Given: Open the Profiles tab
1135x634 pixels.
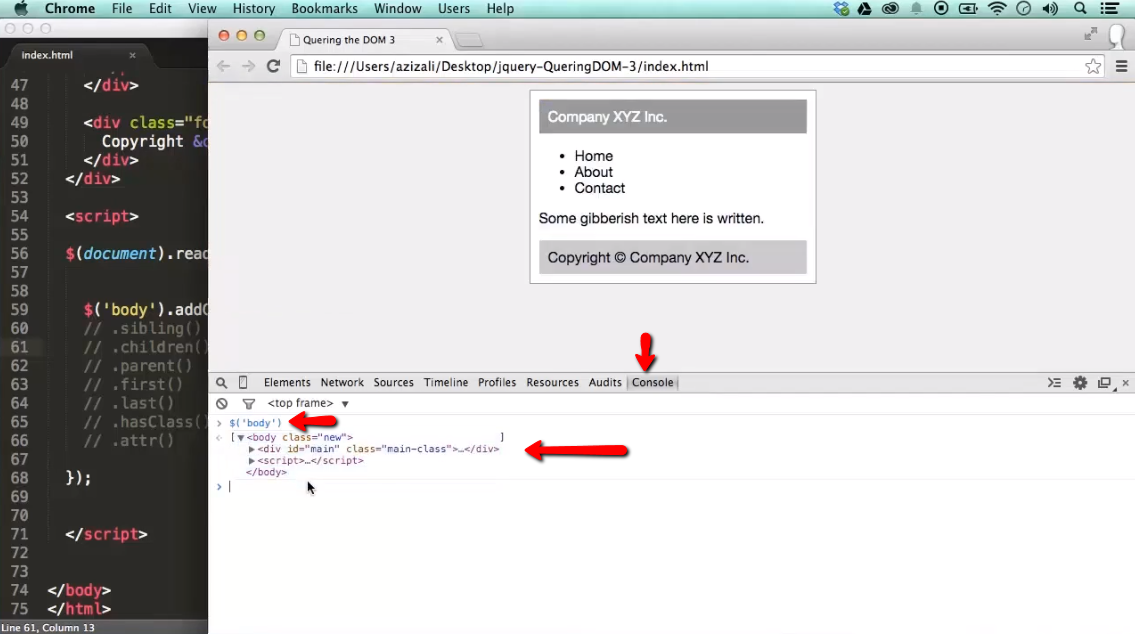Looking at the screenshot, I should 497,382.
